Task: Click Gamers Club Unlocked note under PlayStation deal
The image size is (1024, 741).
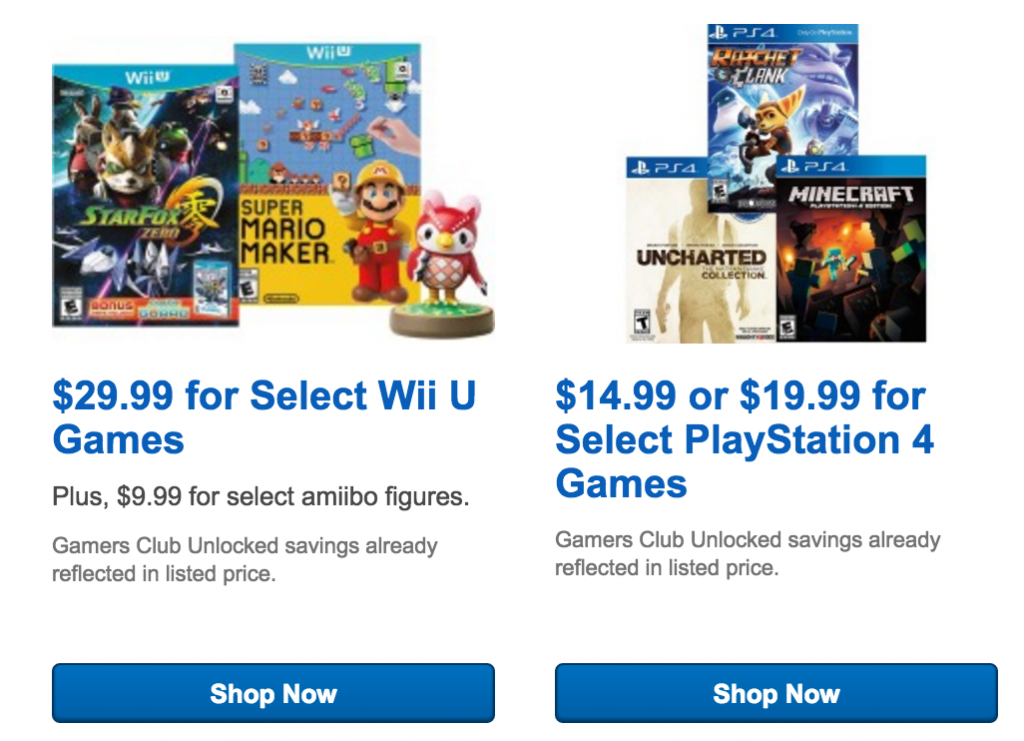Action: point(747,553)
